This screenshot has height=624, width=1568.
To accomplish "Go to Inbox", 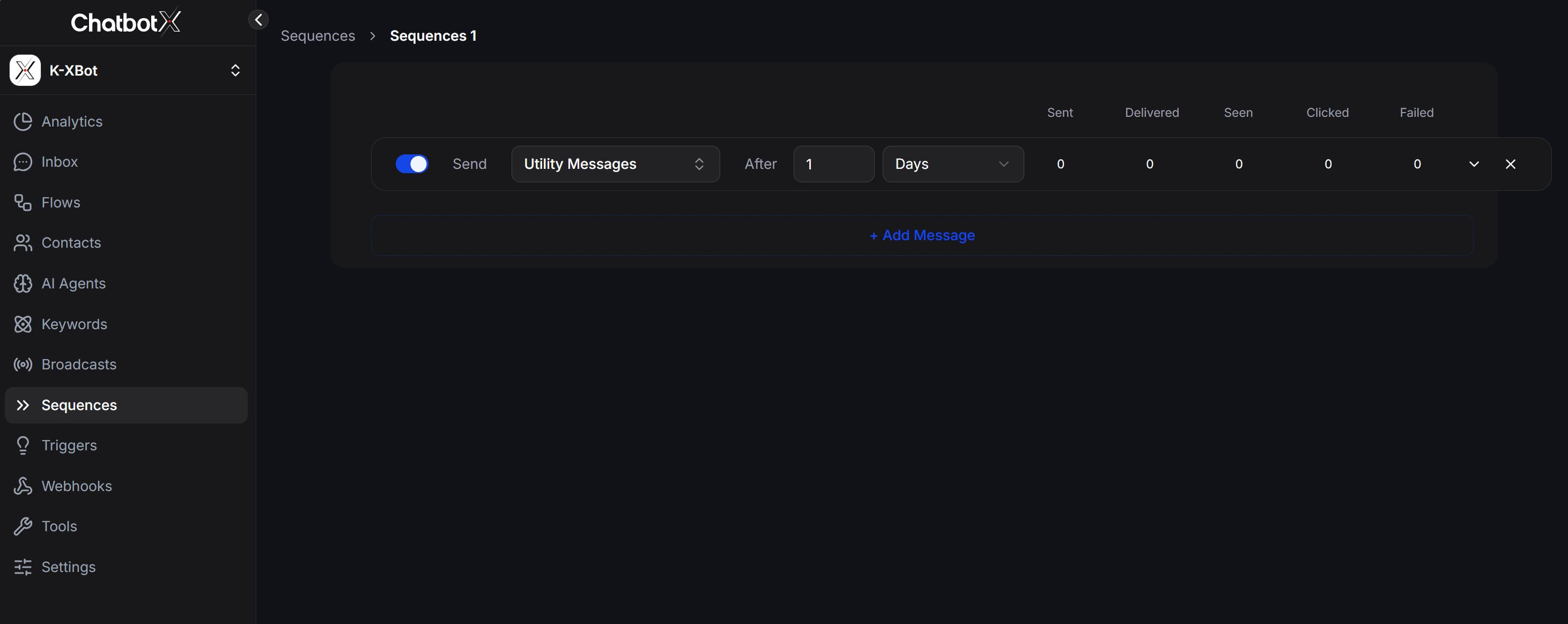I will click(x=127, y=162).
